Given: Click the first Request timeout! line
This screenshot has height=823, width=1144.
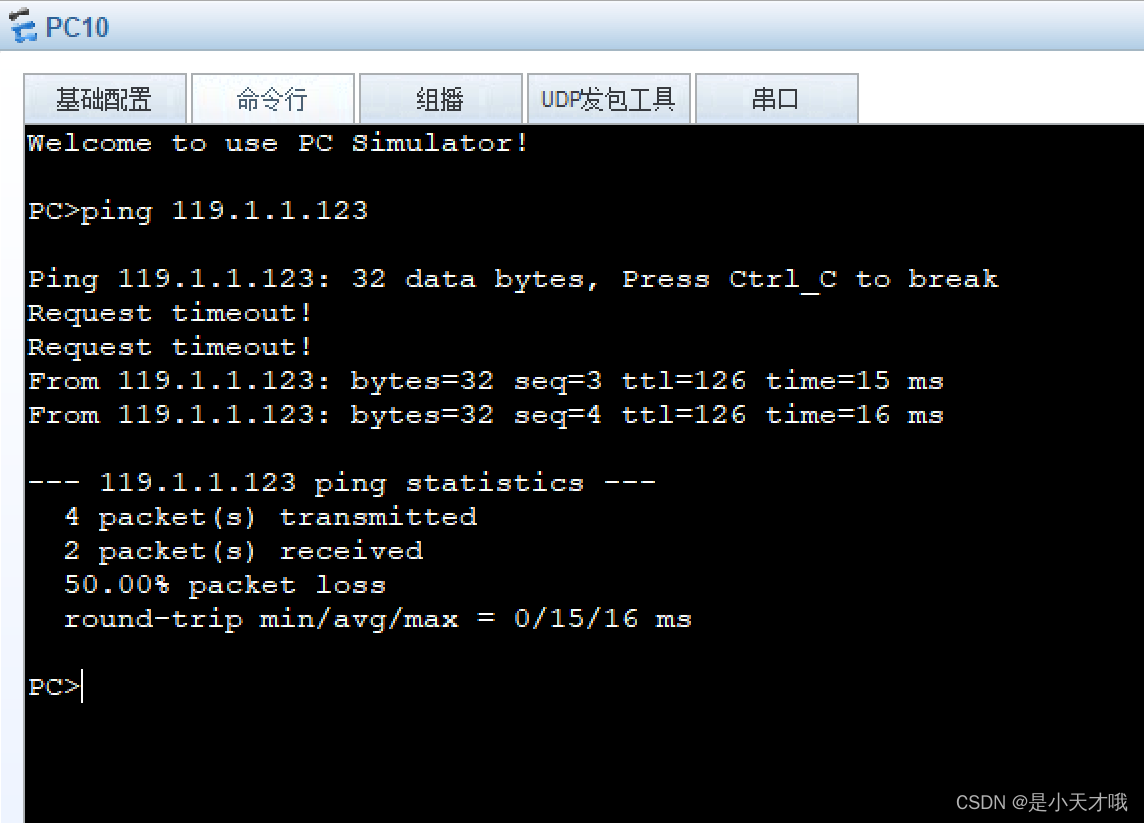Looking at the screenshot, I should coord(167,313).
